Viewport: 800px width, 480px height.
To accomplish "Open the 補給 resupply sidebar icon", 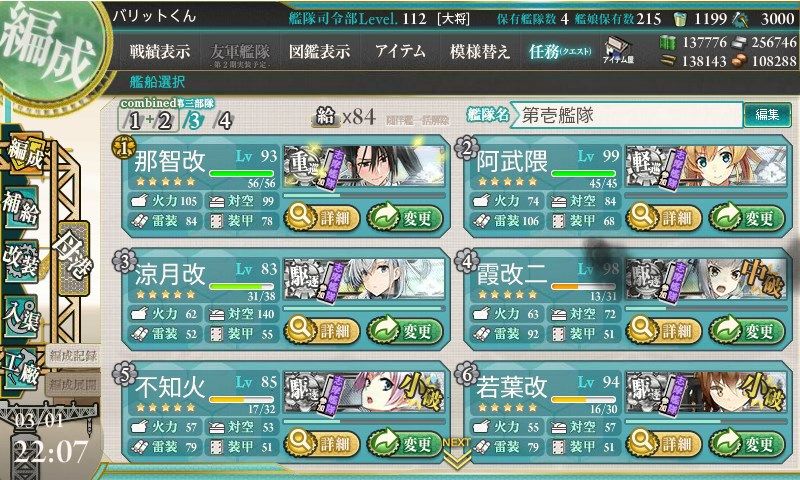I will pyautogui.click(x=21, y=208).
